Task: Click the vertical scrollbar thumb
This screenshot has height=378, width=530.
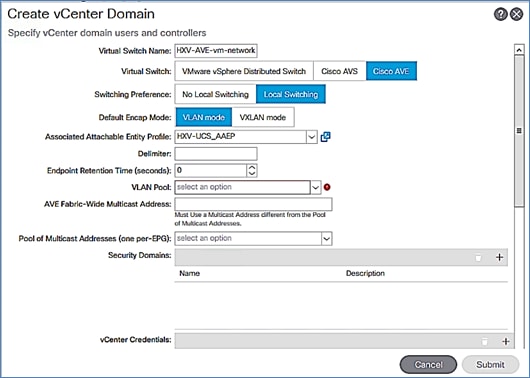Action: pos(519,131)
